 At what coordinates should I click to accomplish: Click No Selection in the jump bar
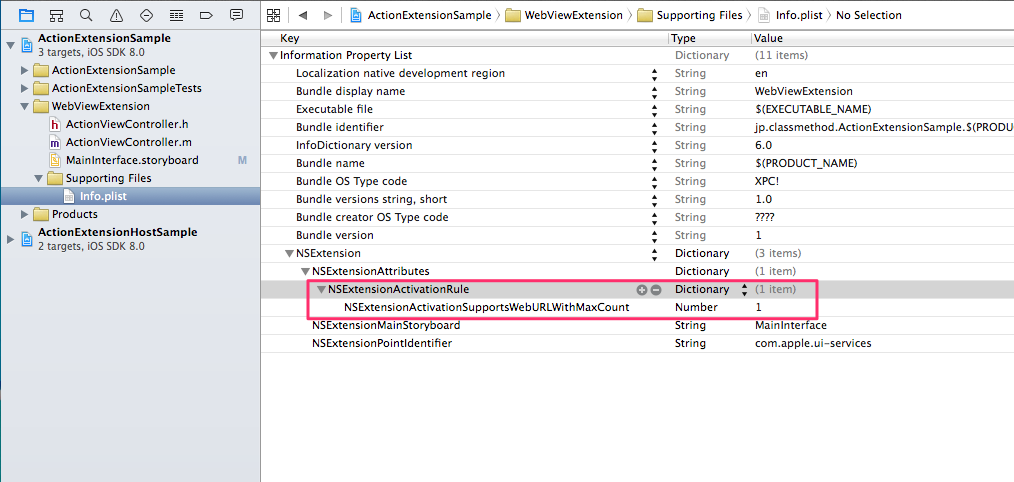pos(868,15)
